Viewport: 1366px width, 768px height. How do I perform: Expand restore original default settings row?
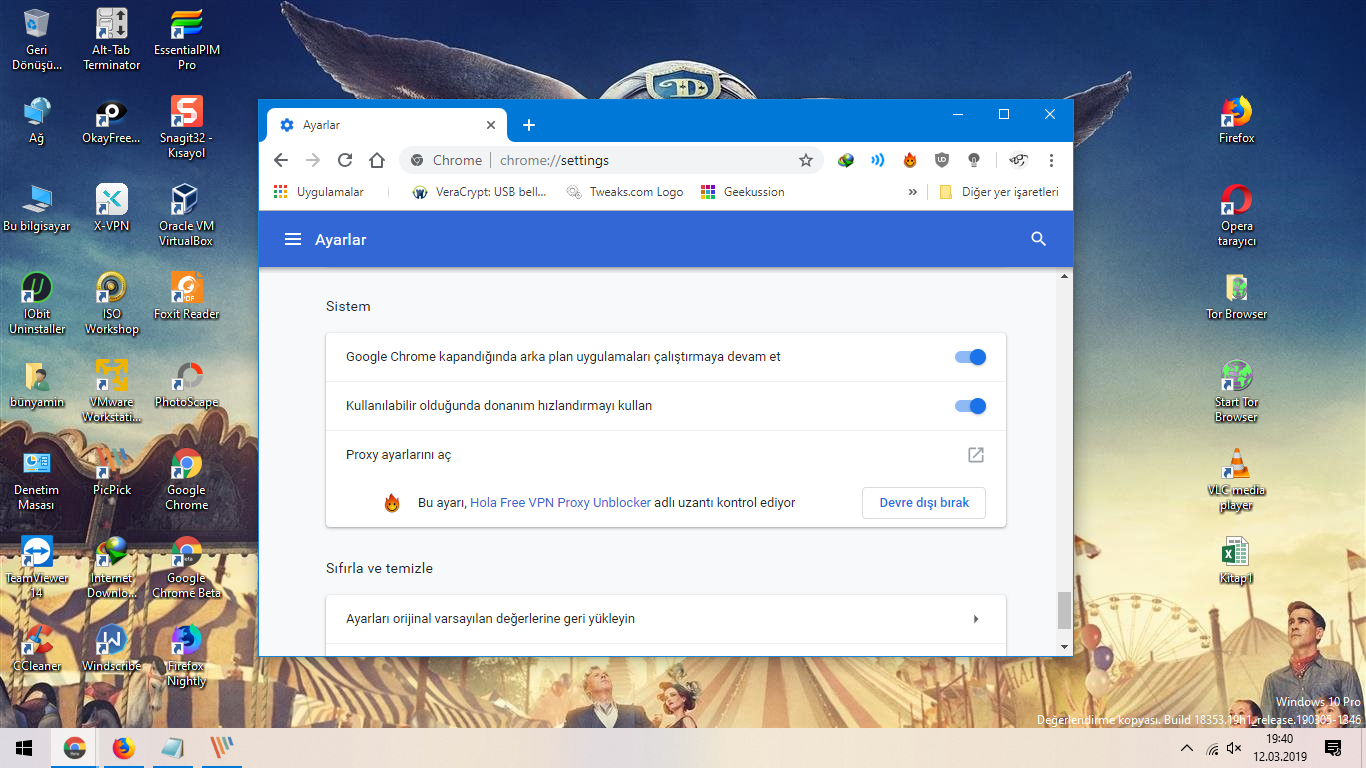click(x=666, y=619)
